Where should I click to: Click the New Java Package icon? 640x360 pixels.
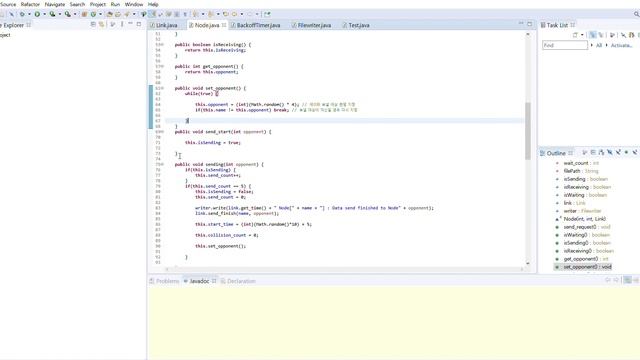(x=84, y=14)
